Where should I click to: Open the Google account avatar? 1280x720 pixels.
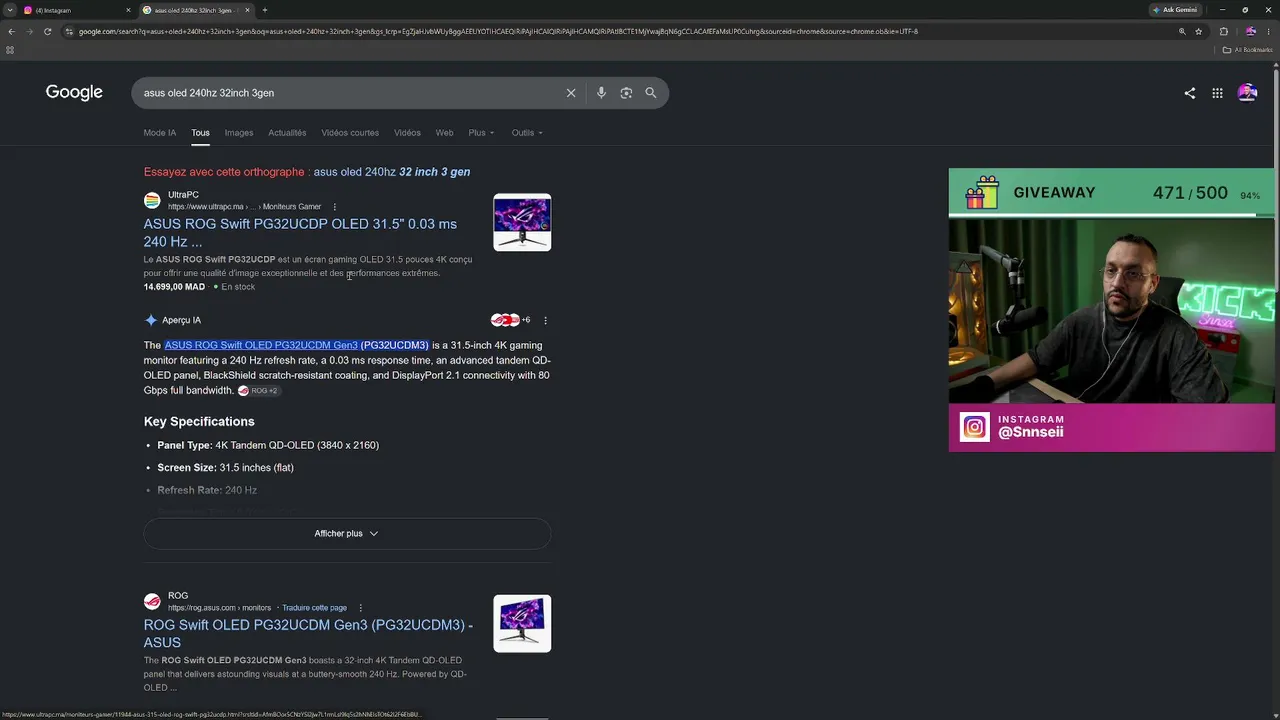[x=1247, y=93]
